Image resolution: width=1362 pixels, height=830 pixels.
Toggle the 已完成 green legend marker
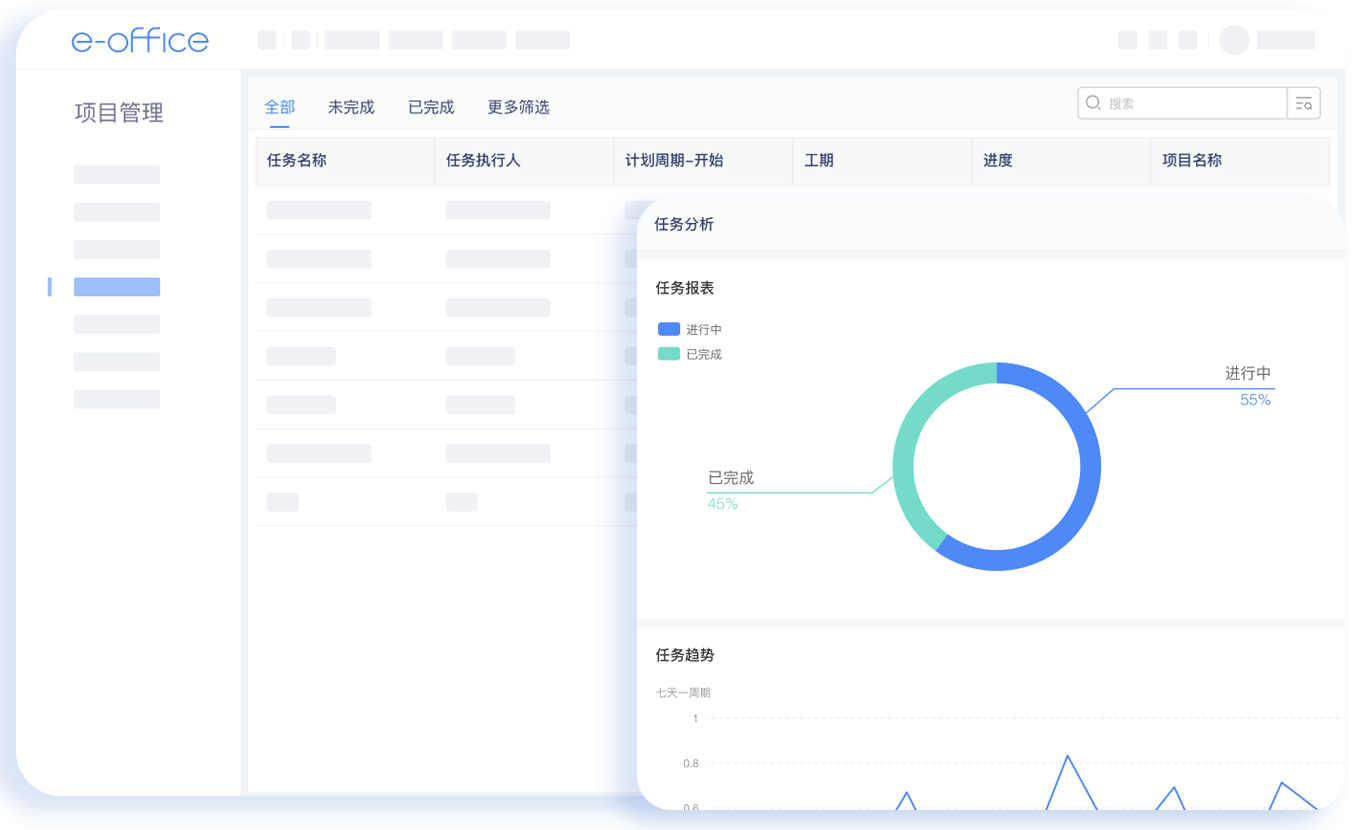pos(668,354)
